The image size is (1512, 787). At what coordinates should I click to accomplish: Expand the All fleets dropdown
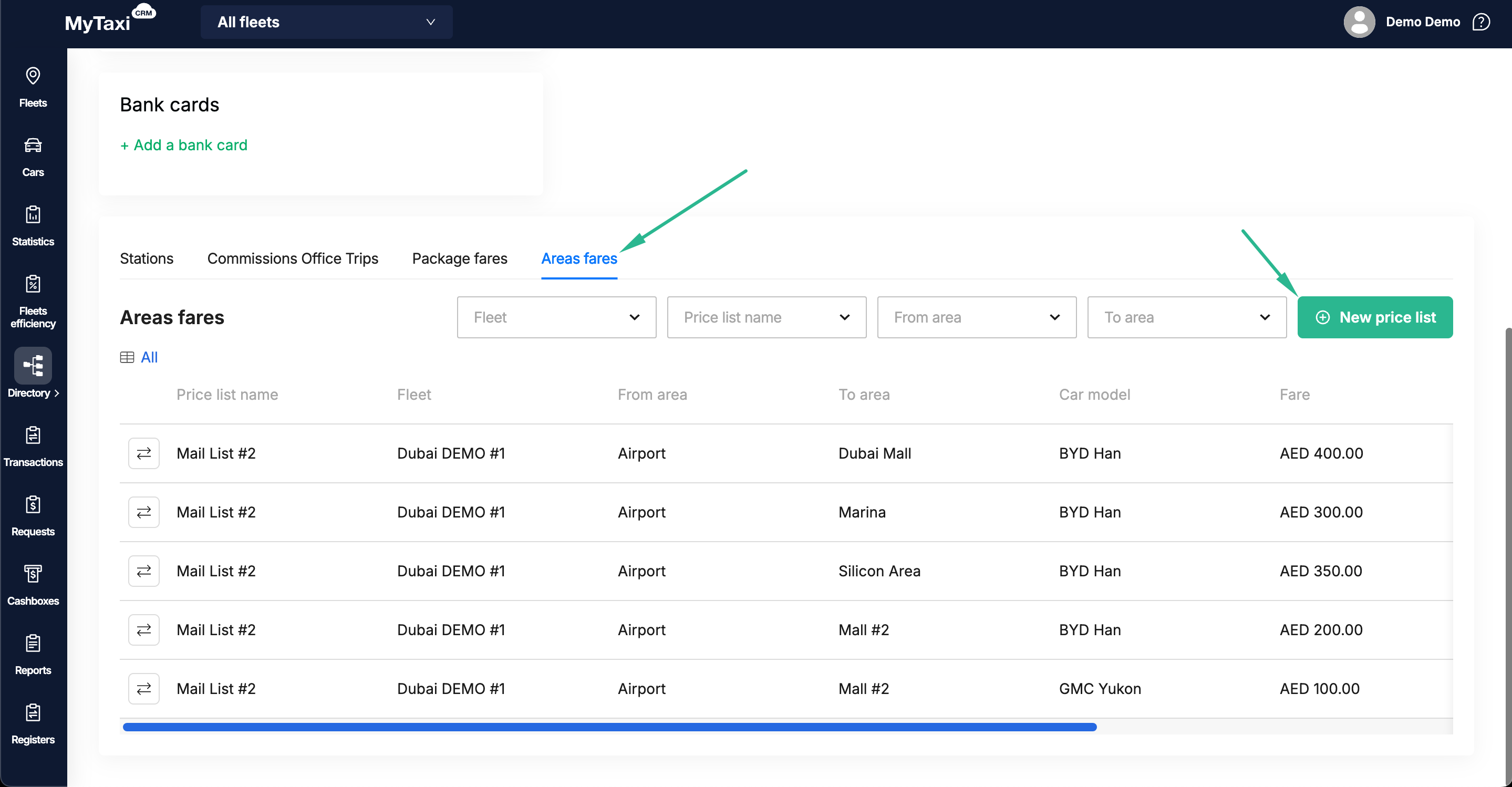[326, 22]
